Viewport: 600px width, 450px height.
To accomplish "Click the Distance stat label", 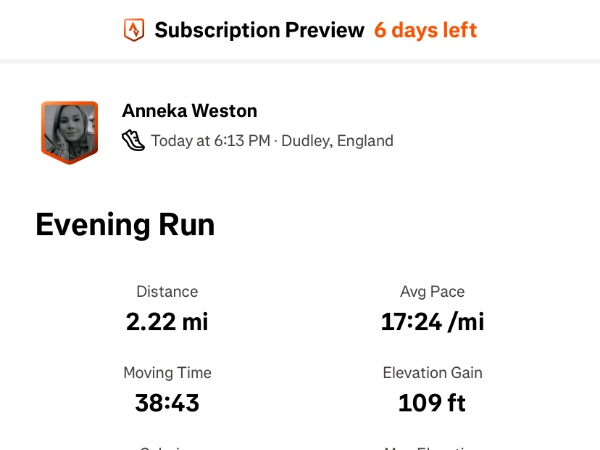I will tap(167, 292).
